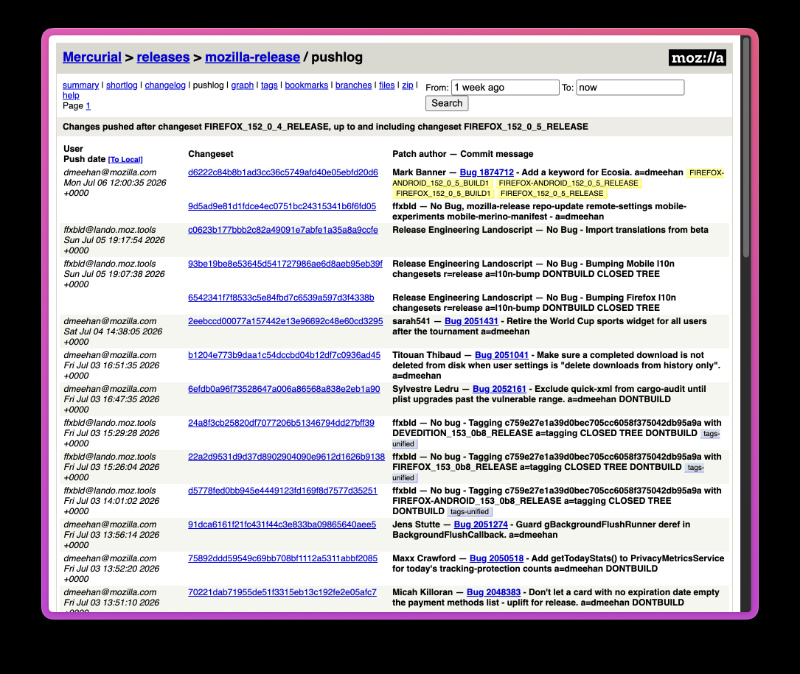Click the Search button
The image size is (800, 674).
(x=446, y=103)
